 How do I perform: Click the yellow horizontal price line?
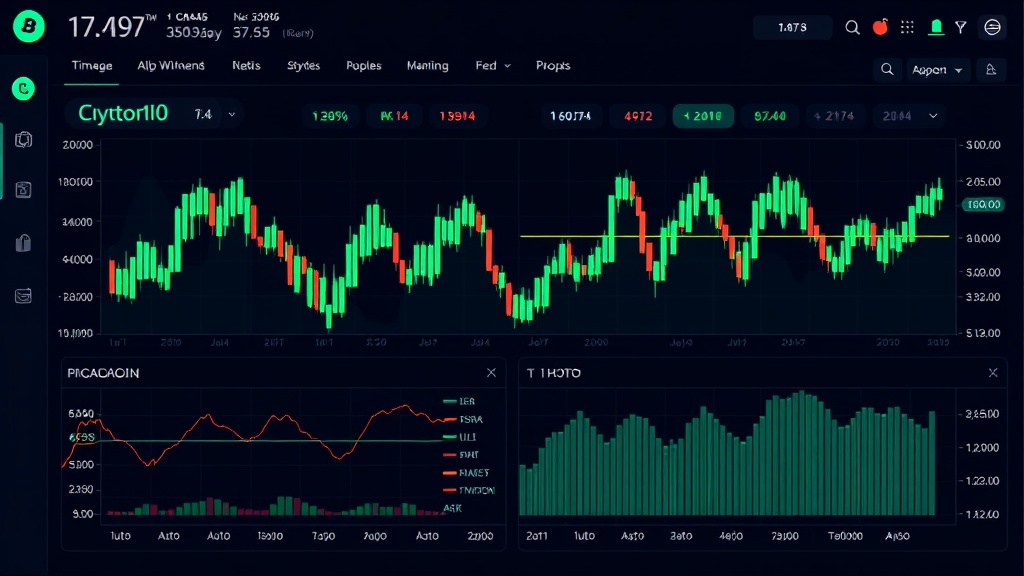pos(734,236)
